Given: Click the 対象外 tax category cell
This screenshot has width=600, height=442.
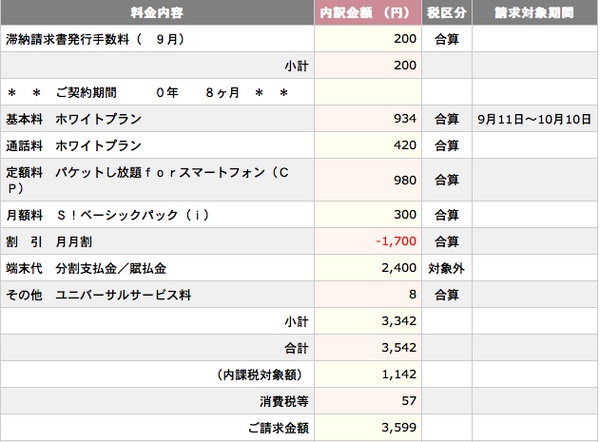Looking at the screenshot, I should tap(447, 268).
